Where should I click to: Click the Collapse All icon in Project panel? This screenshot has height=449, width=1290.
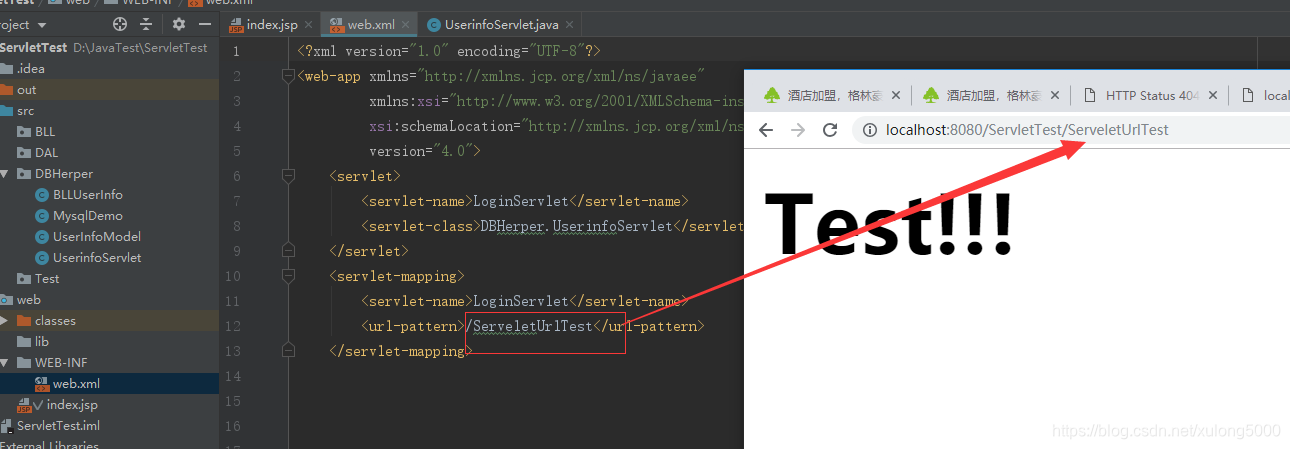tap(147, 24)
